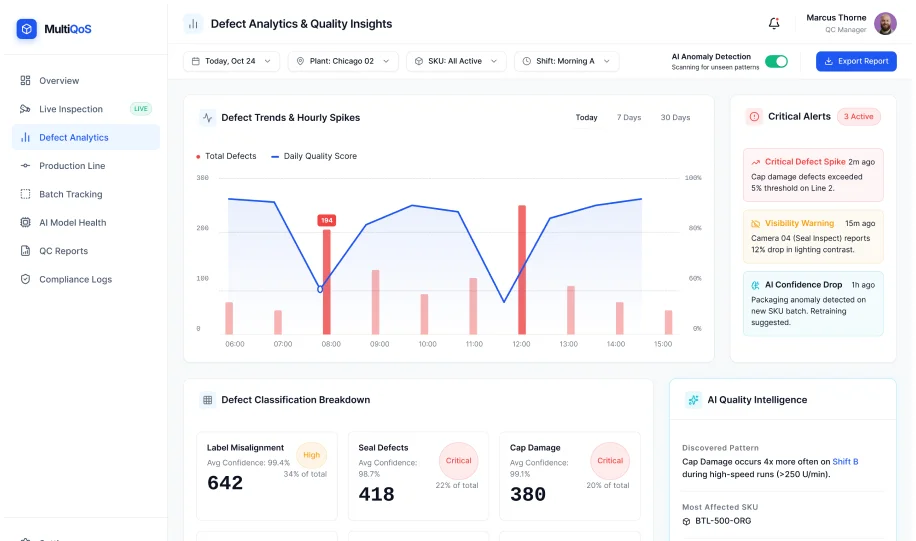Click the quality score point at 08:00

point(320,289)
